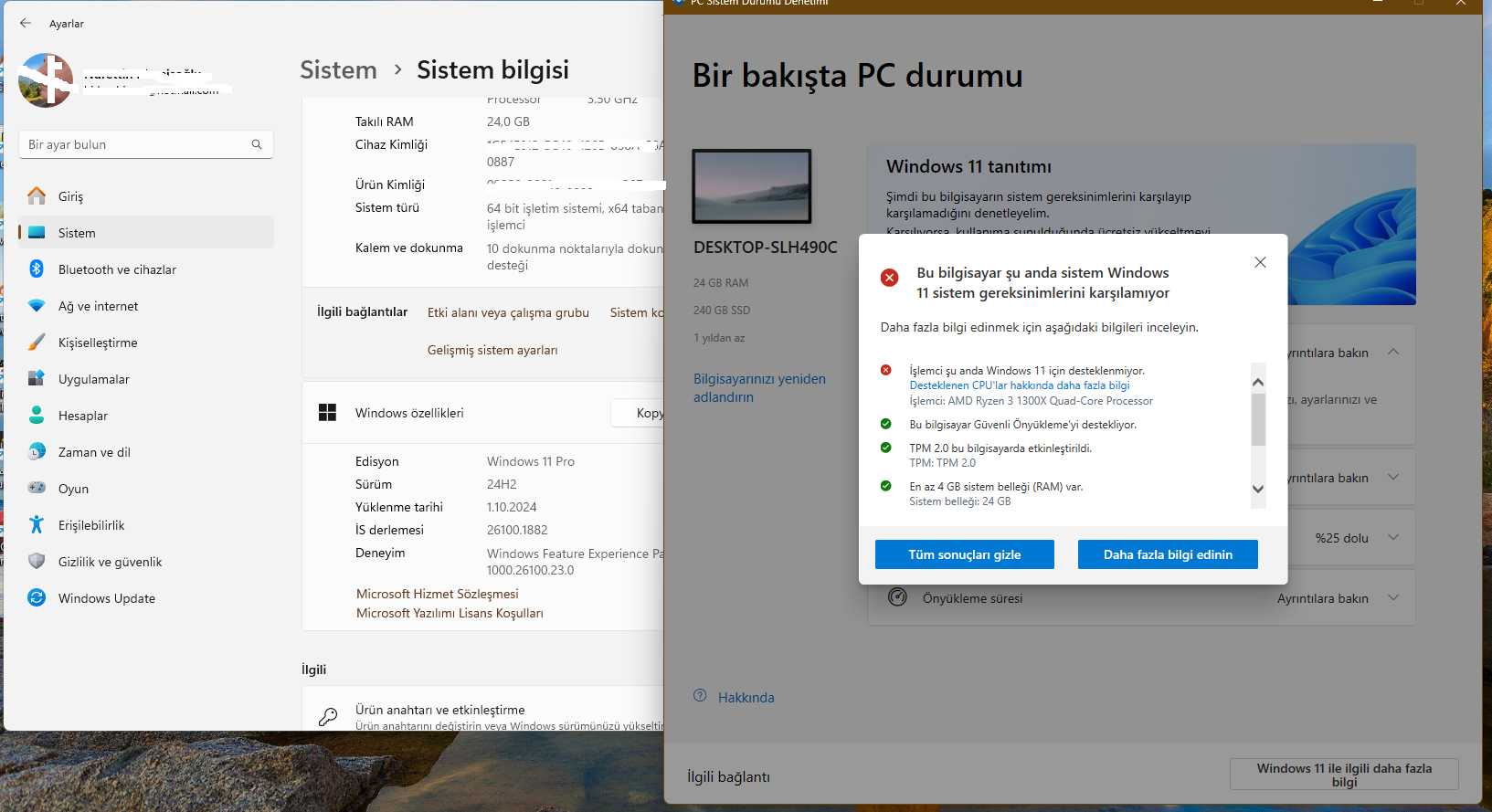Open Hesaplar via its person icon

(37, 415)
